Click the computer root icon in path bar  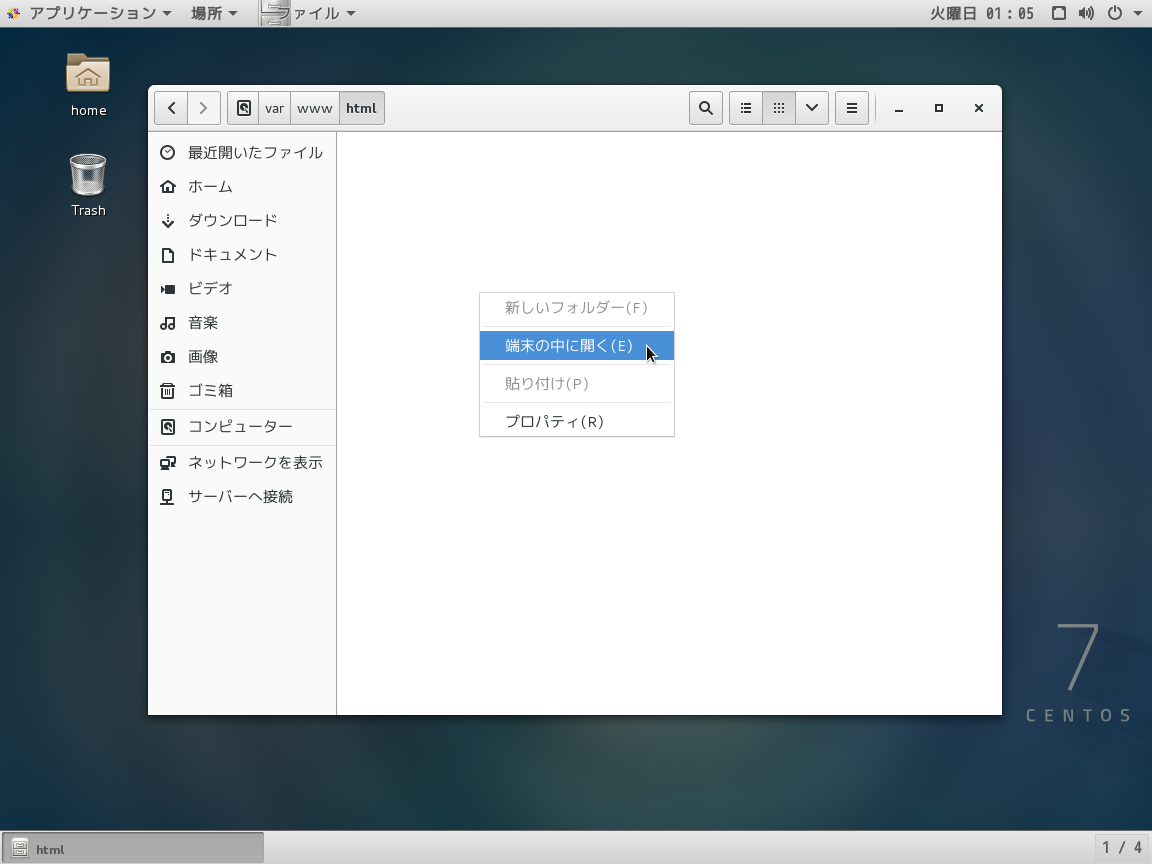coord(243,108)
